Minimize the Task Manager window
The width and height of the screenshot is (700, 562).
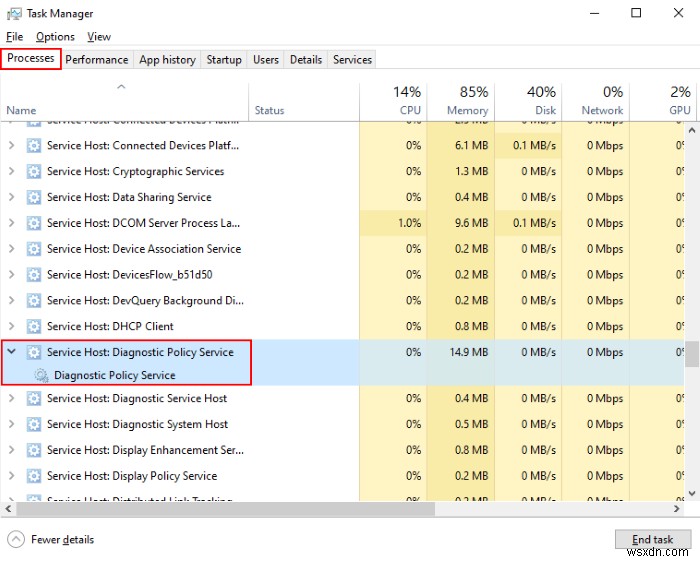tap(595, 13)
